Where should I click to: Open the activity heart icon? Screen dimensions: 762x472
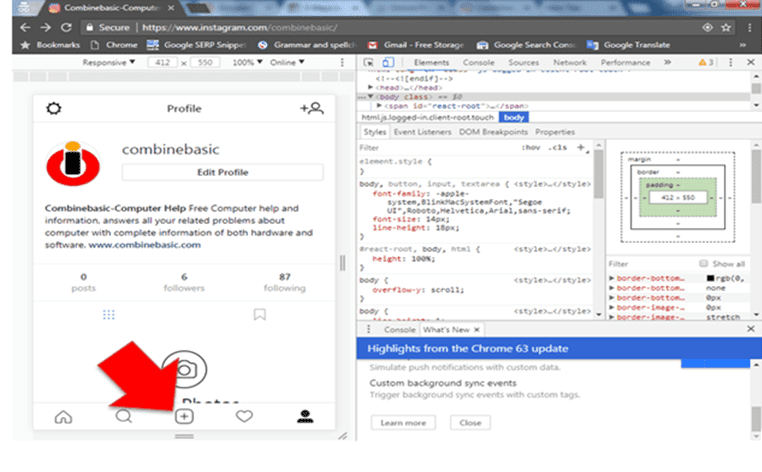point(244,416)
